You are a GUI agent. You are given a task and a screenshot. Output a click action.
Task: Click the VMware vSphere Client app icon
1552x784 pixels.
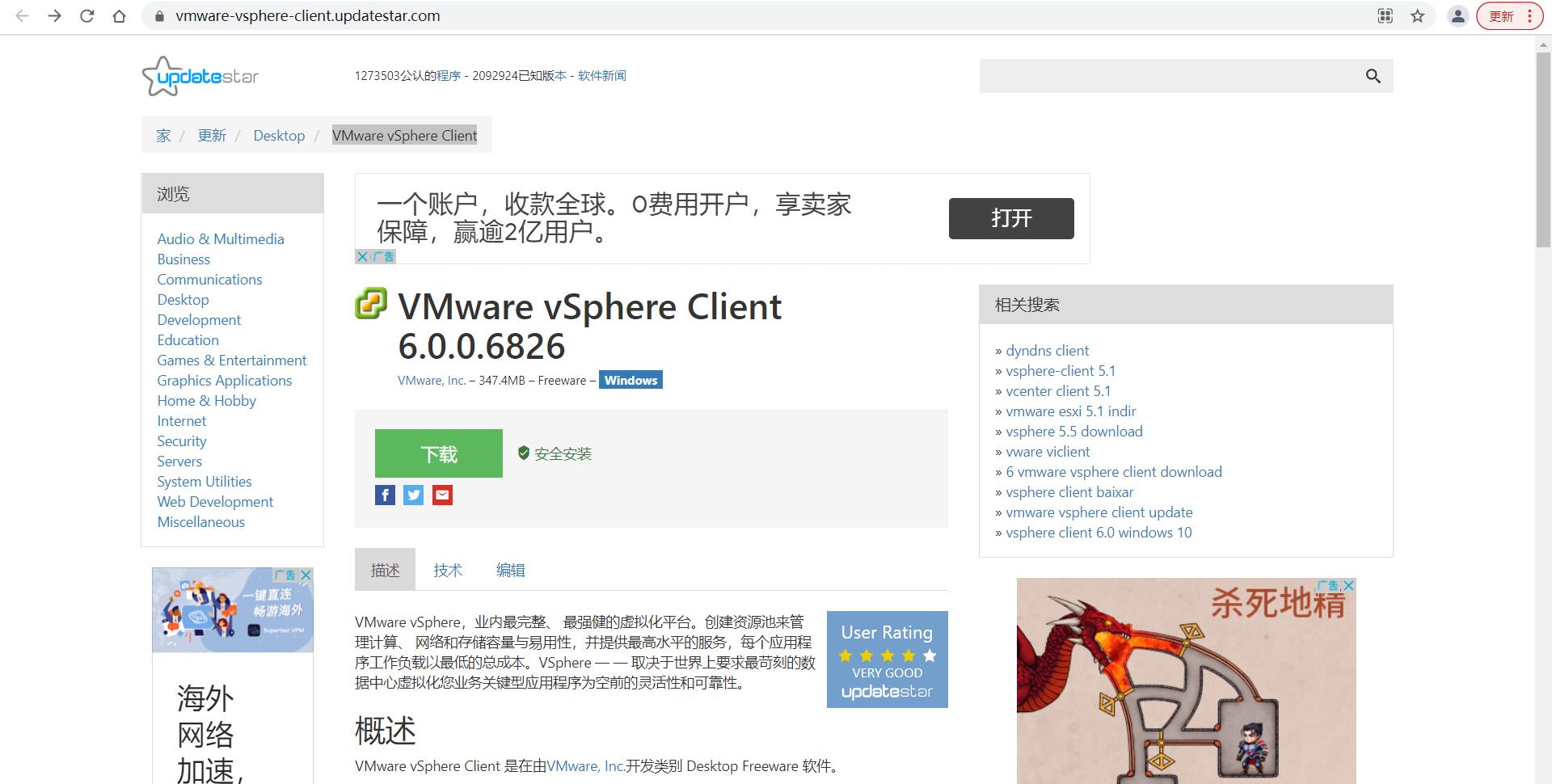tap(371, 304)
